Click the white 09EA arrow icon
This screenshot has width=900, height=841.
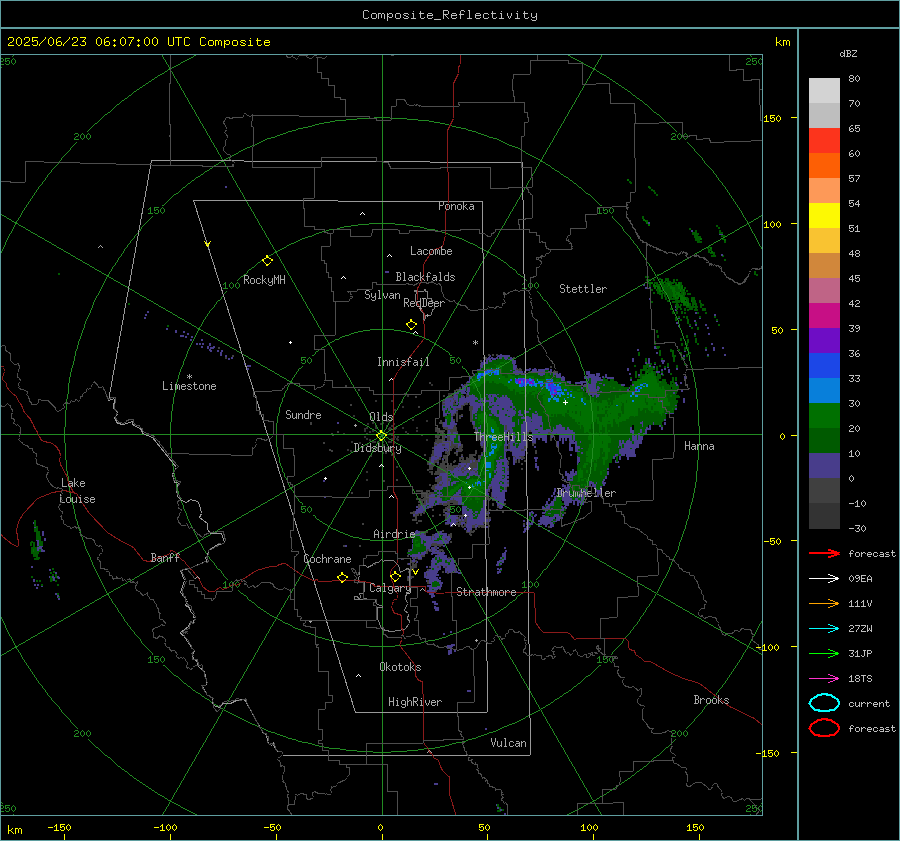824,578
